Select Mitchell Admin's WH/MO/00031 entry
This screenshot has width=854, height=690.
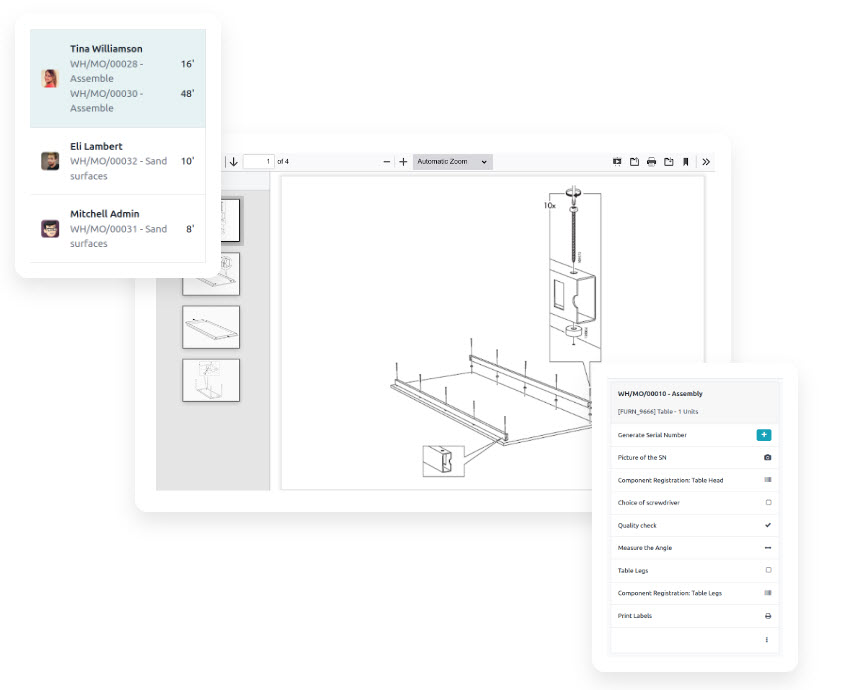(x=118, y=229)
